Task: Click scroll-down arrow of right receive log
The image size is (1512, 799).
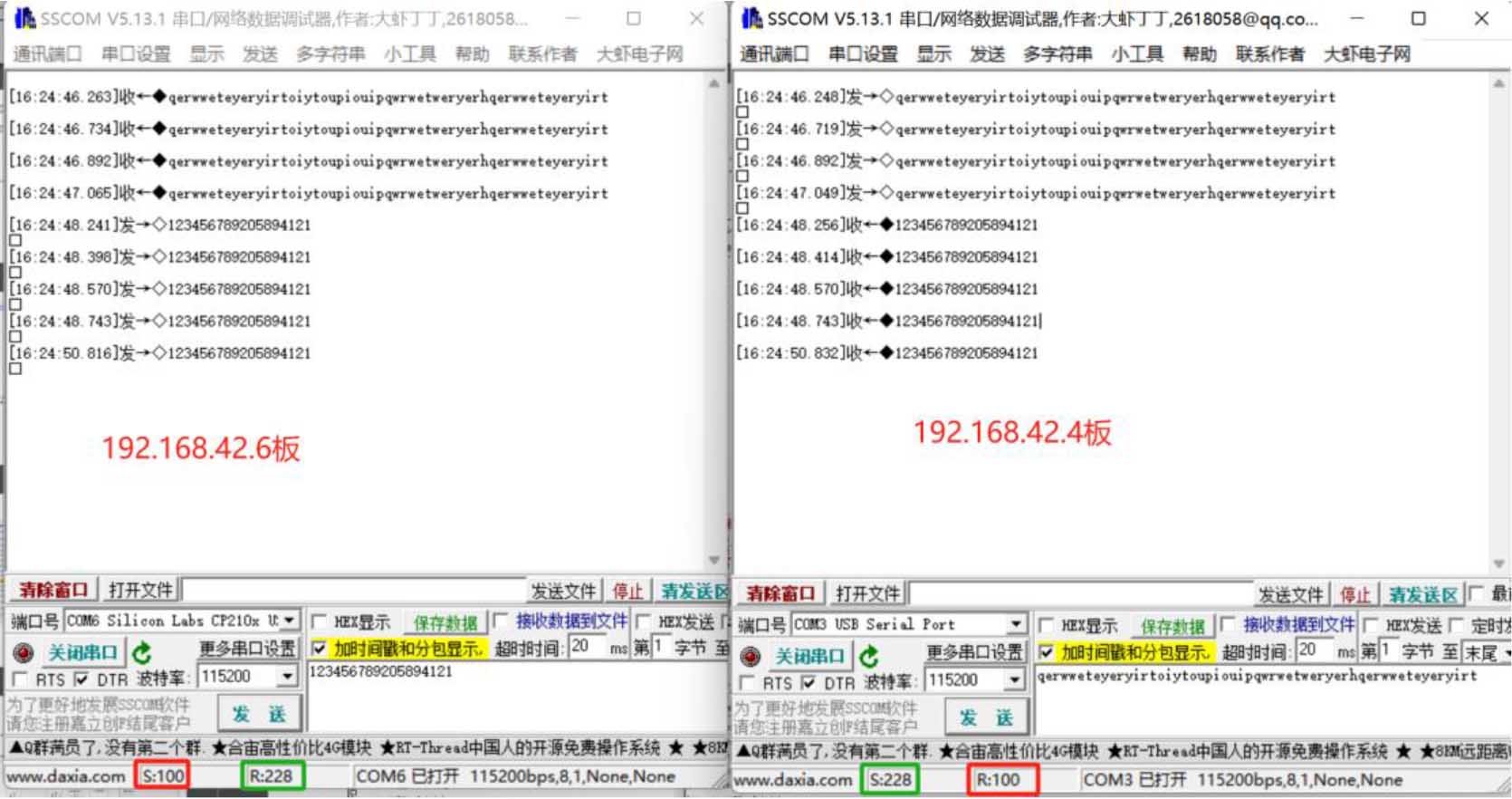Action: [1498, 563]
